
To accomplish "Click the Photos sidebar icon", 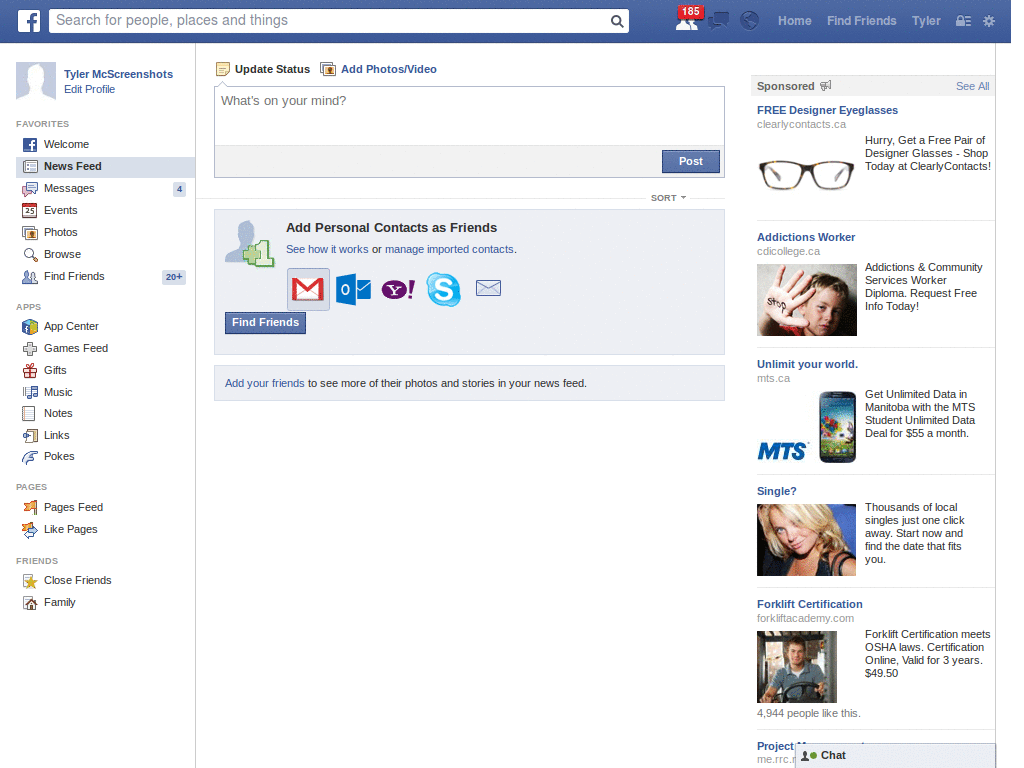I will point(29,232).
